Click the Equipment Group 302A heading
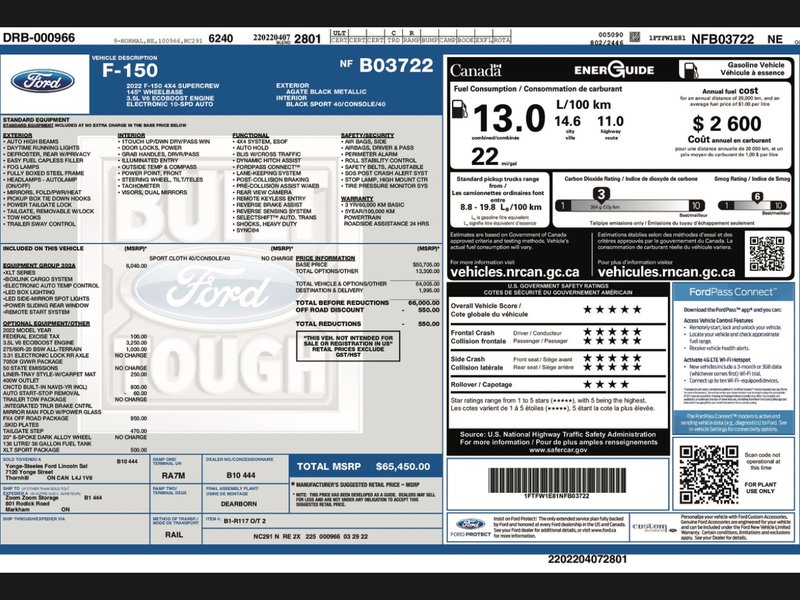800x600 pixels. click(39, 266)
